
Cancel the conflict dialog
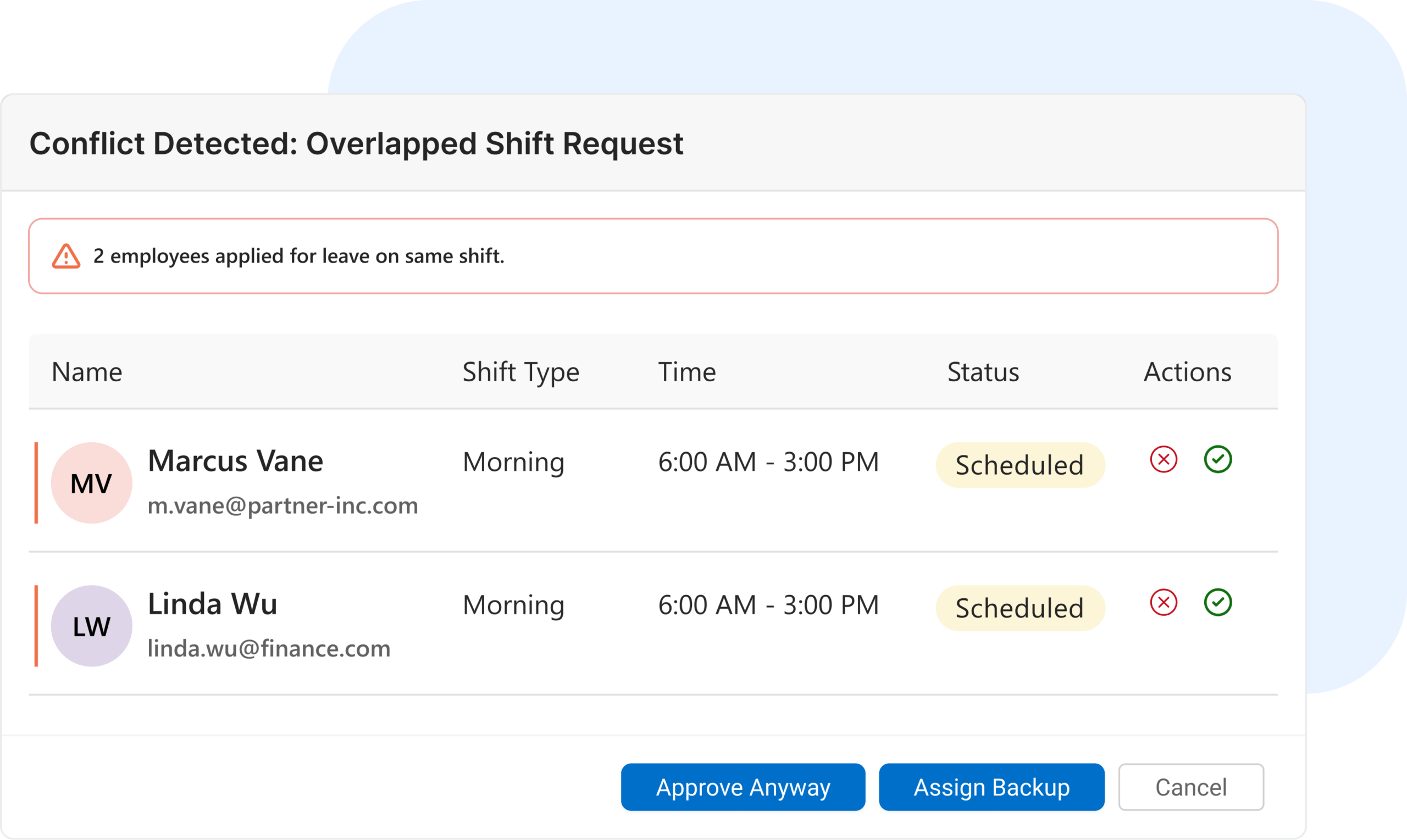tap(1190, 787)
